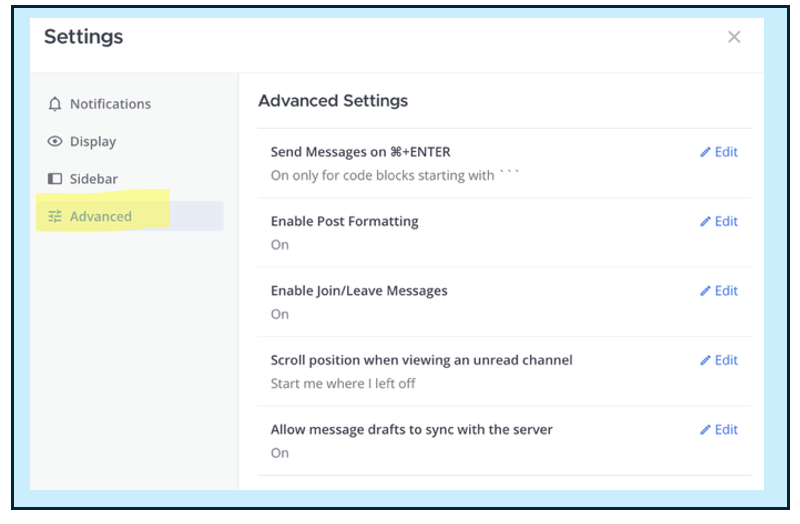
Task: Click the Notifications bell icon
Action: coord(55,104)
